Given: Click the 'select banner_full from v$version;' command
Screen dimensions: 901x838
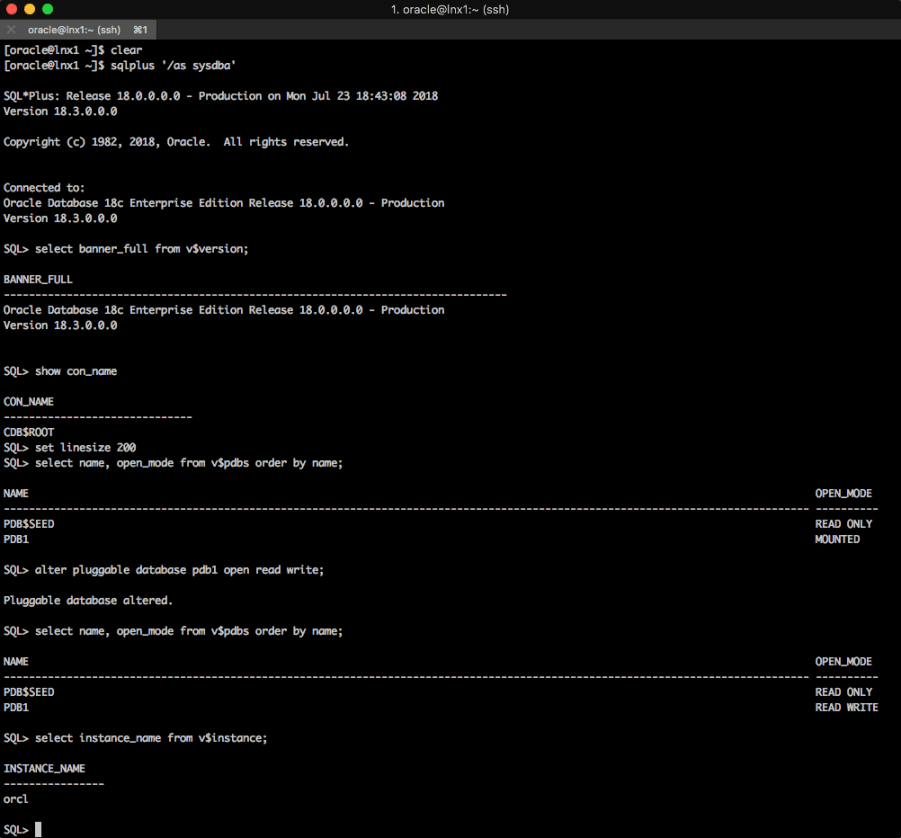Looking at the screenshot, I should (141, 249).
